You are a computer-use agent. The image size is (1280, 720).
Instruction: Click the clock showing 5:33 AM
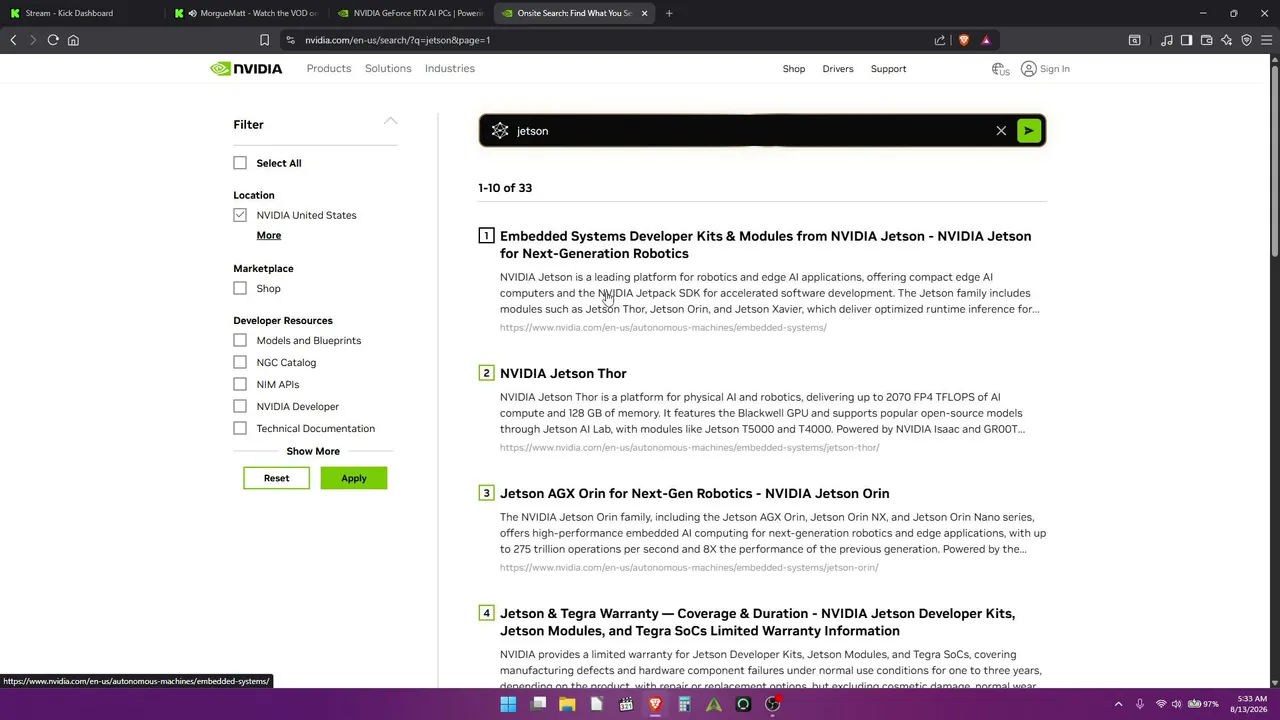[1252, 699]
